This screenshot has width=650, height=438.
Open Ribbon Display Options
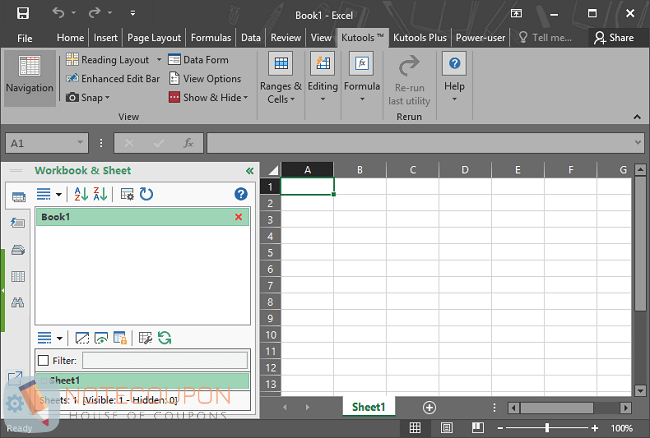(x=516, y=13)
